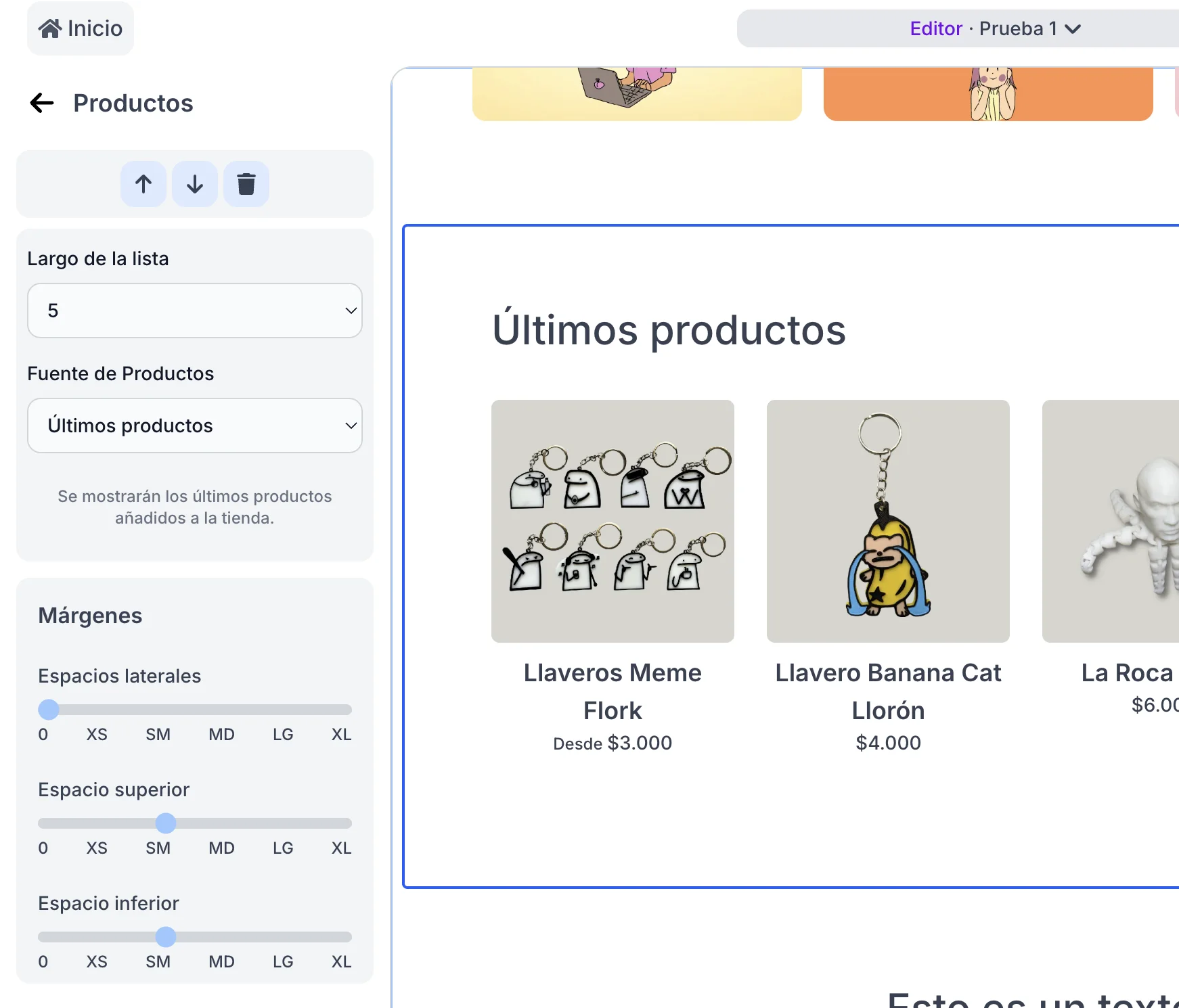Select the Últimos productos section heading
The image size is (1179, 1008).
[x=669, y=330]
